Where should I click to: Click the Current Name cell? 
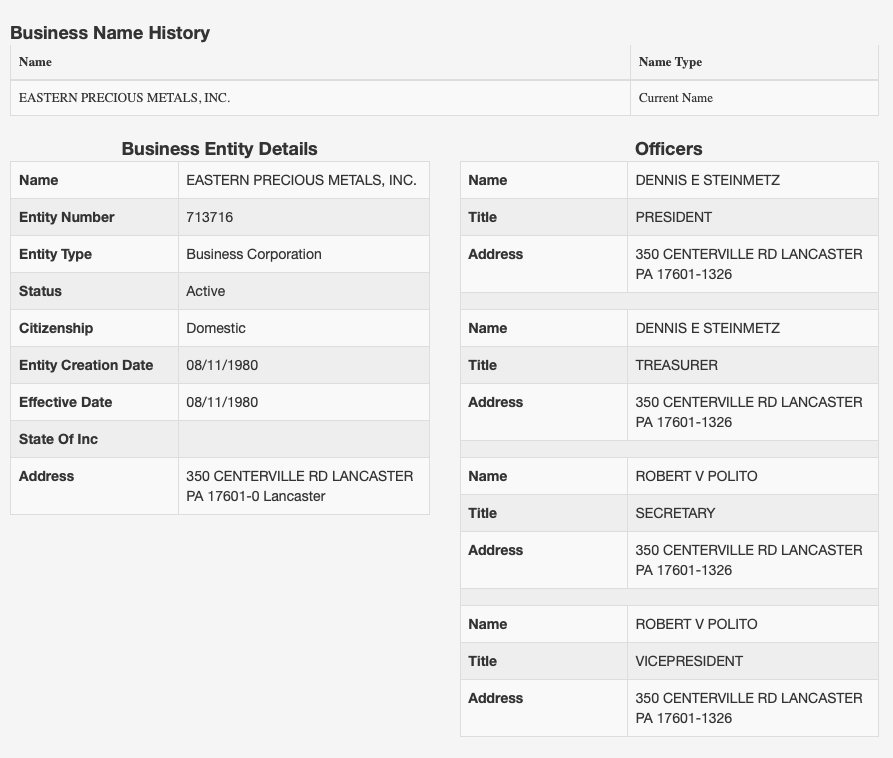676,98
